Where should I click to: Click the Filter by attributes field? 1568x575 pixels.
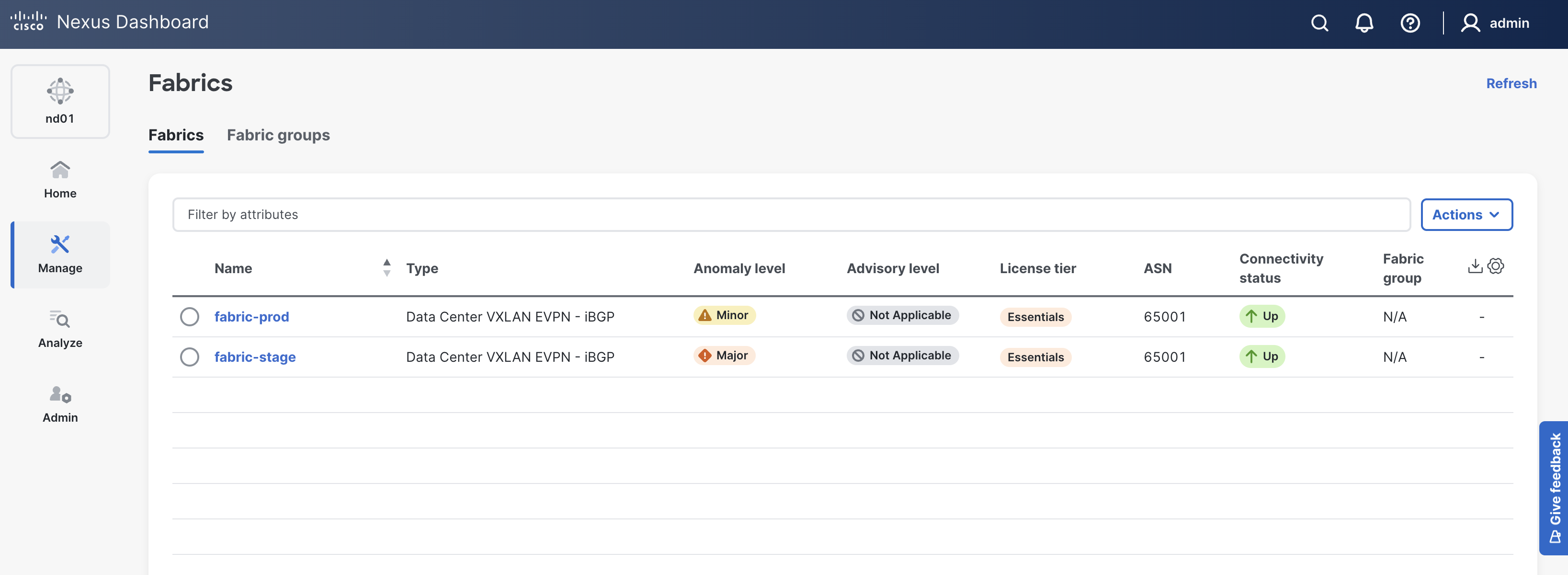(x=791, y=214)
